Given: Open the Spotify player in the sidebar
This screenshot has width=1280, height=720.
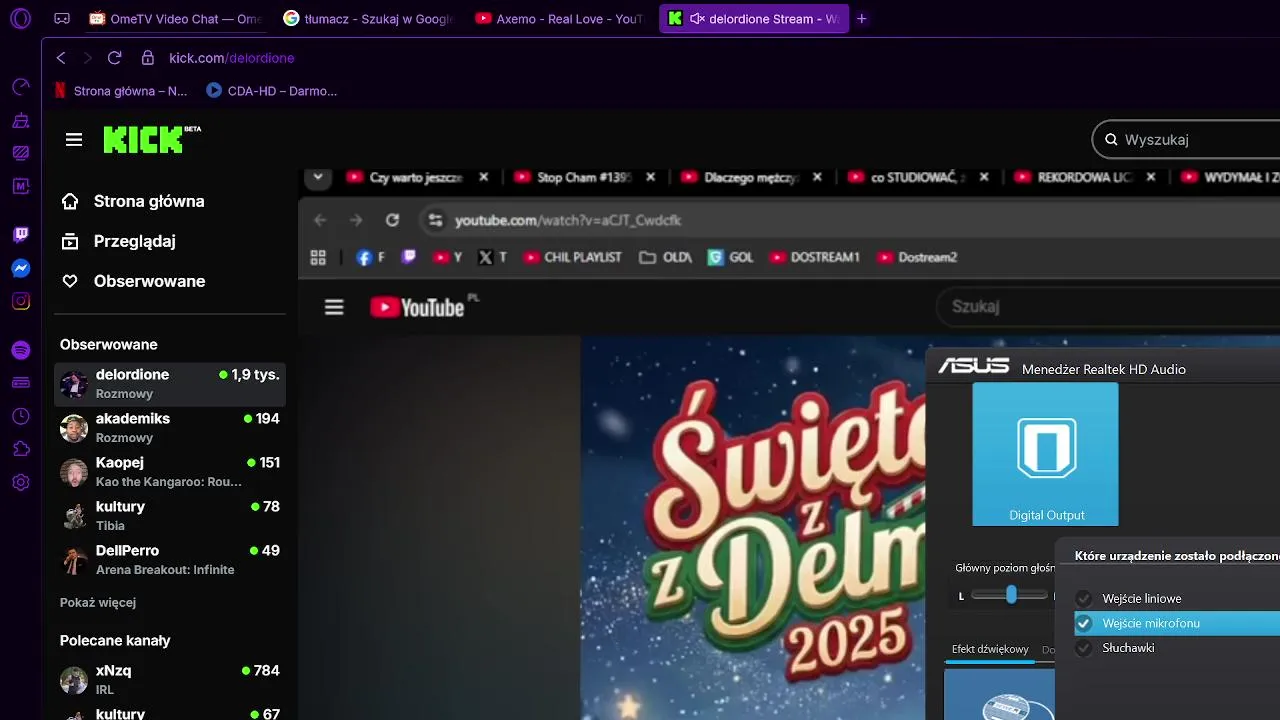Looking at the screenshot, I should pyautogui.click(x=20, y=350).
